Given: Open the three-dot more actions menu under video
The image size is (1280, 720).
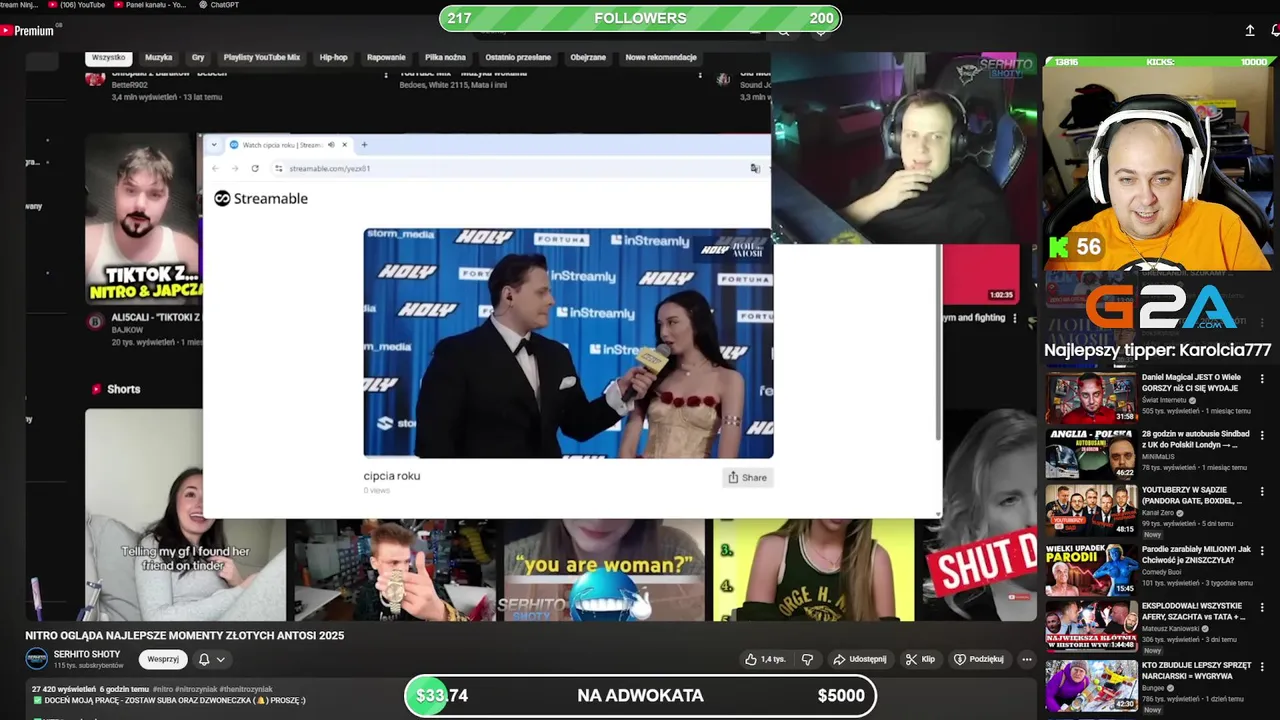Looking at the screenshot, I should coord(1026,659).
